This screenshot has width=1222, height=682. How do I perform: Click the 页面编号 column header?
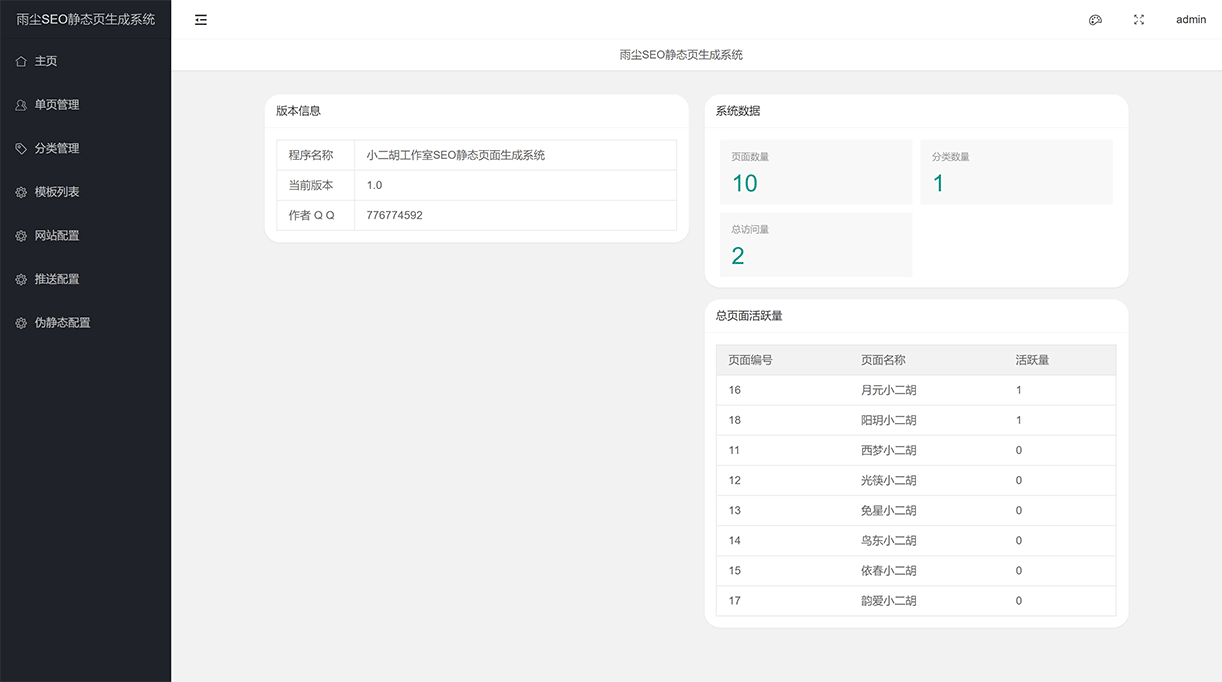(x=753, y=360)
